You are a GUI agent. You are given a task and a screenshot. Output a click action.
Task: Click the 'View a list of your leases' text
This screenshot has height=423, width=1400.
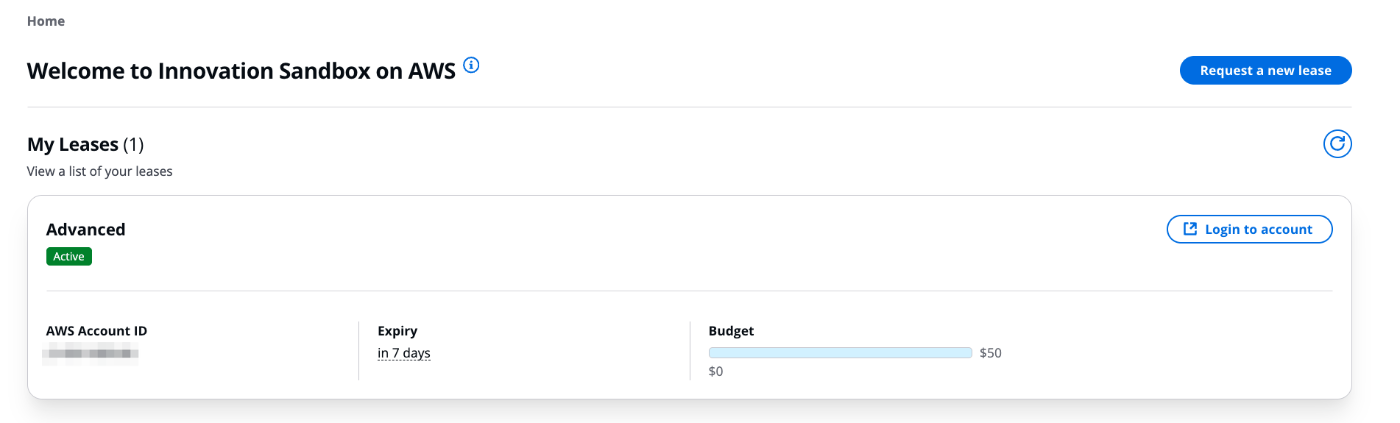point(100,171)
